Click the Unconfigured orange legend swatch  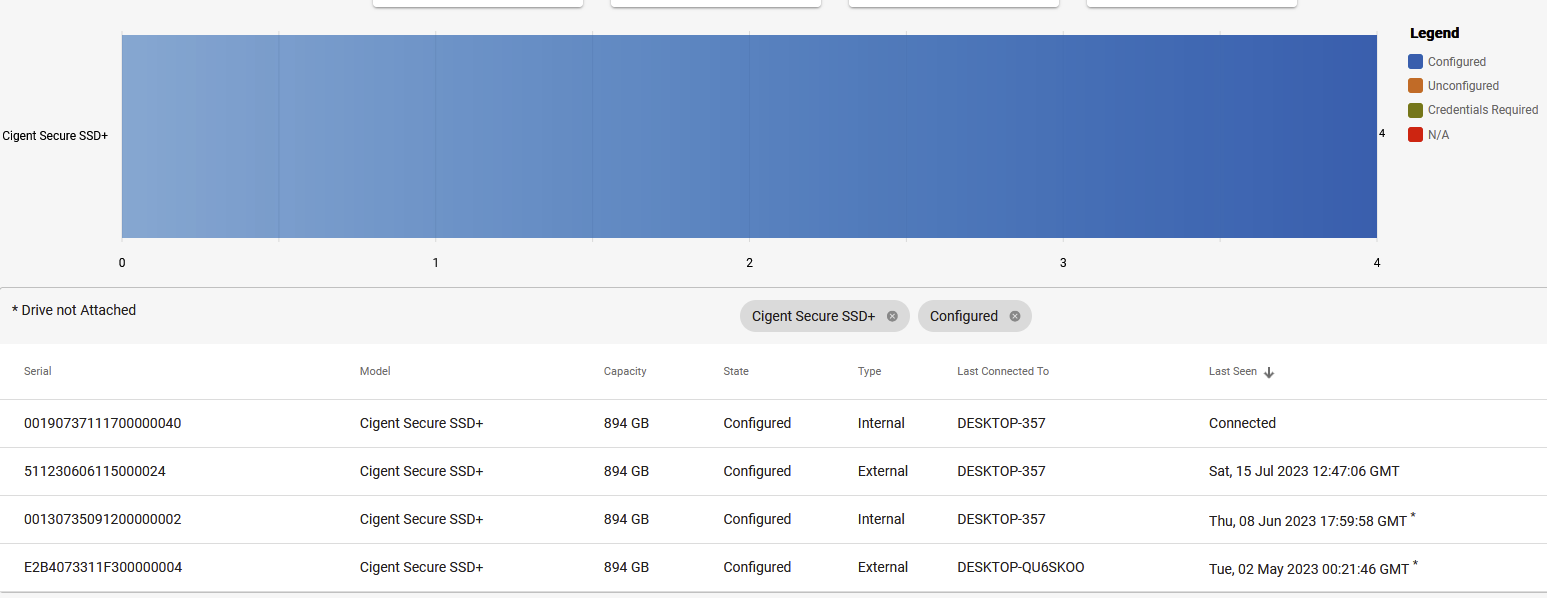tap(1415, 86)
